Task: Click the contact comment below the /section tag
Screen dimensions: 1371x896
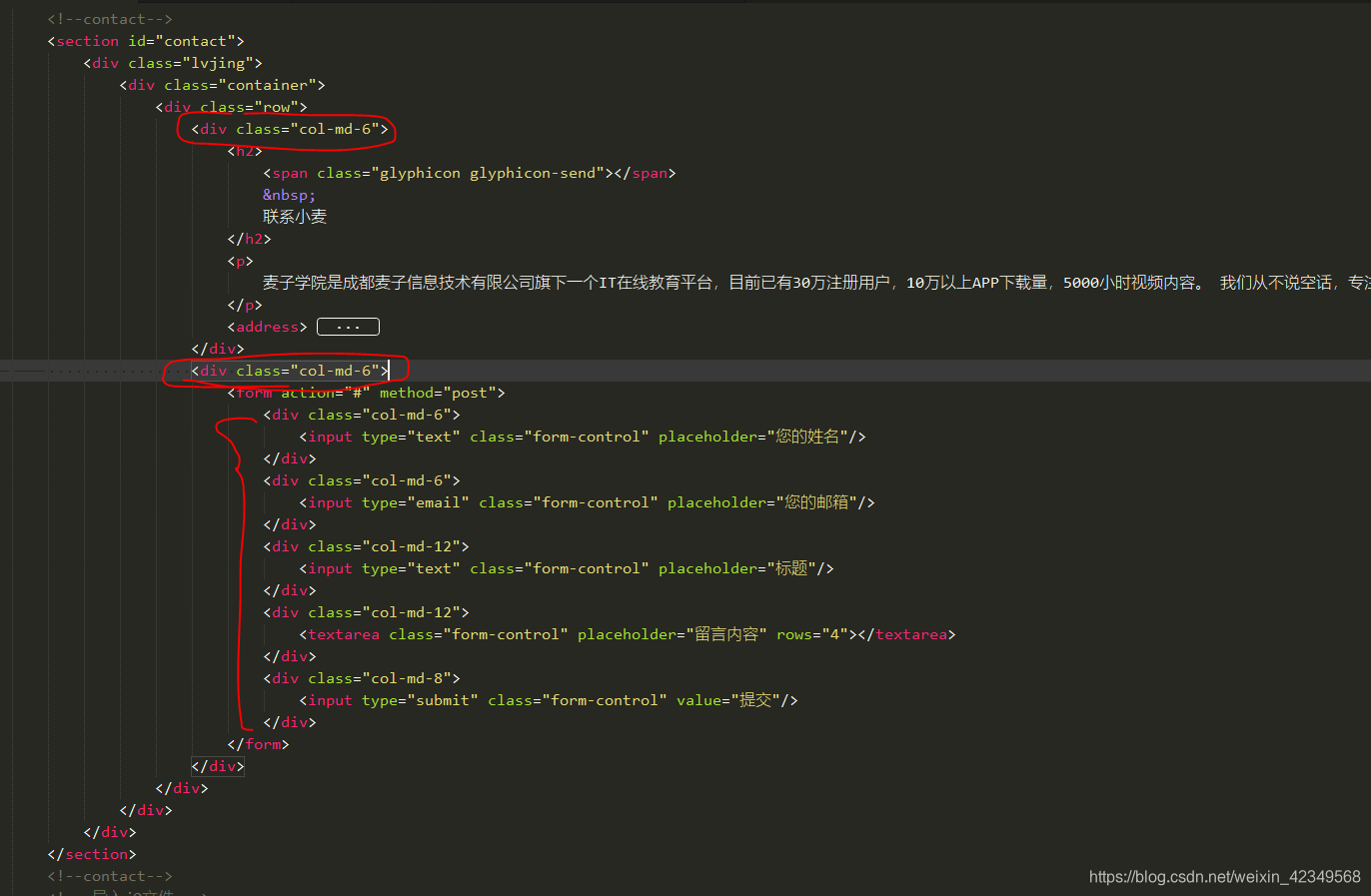Action: 110,876
